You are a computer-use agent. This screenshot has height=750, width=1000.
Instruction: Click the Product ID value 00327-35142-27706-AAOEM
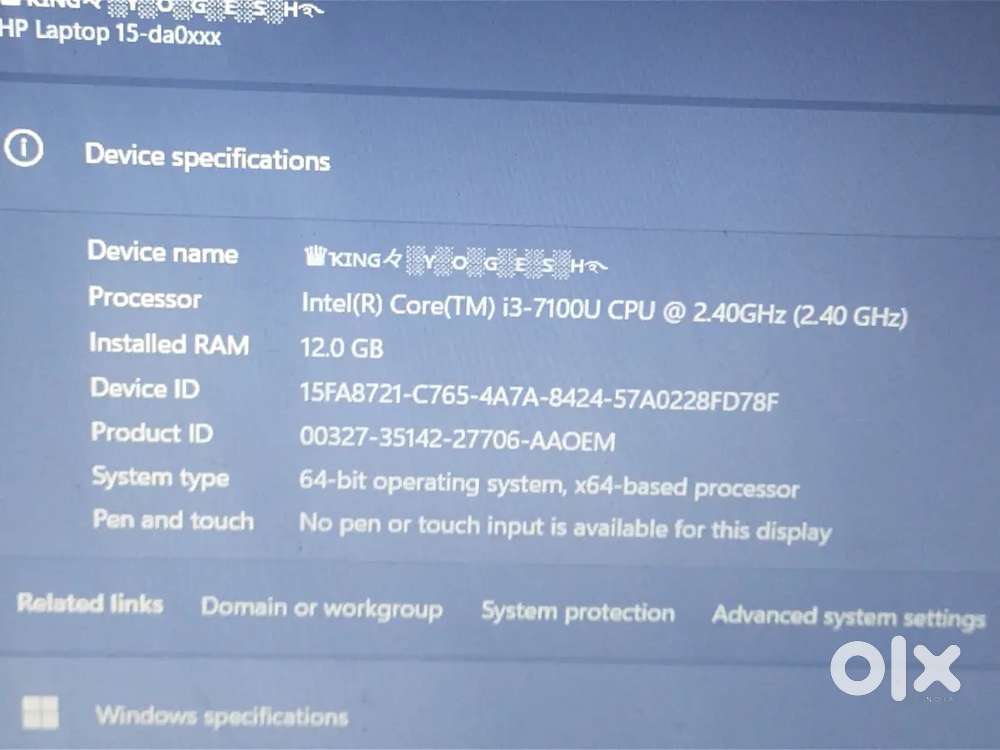coord(457,439)
